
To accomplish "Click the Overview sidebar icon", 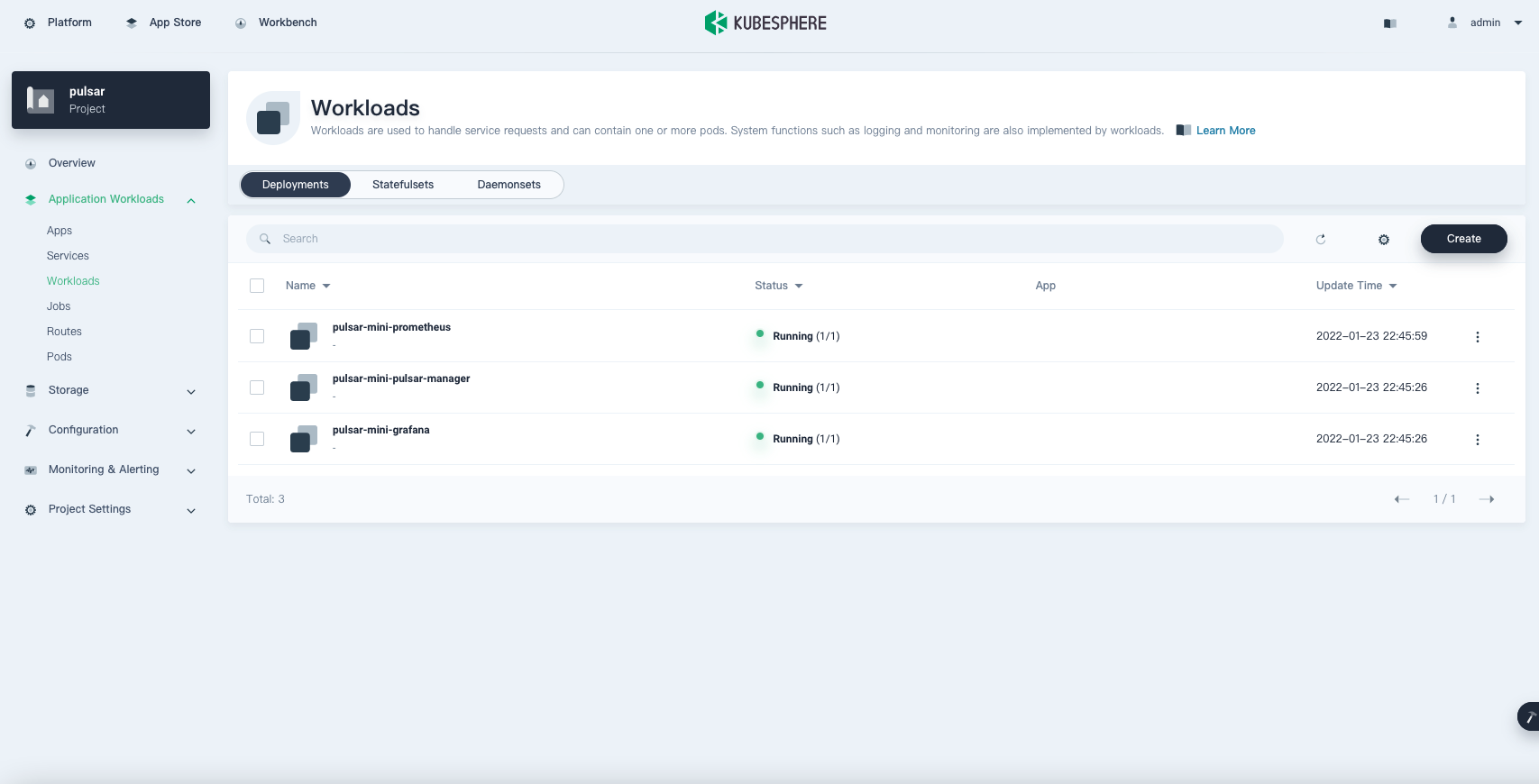I will pos(31,164).
